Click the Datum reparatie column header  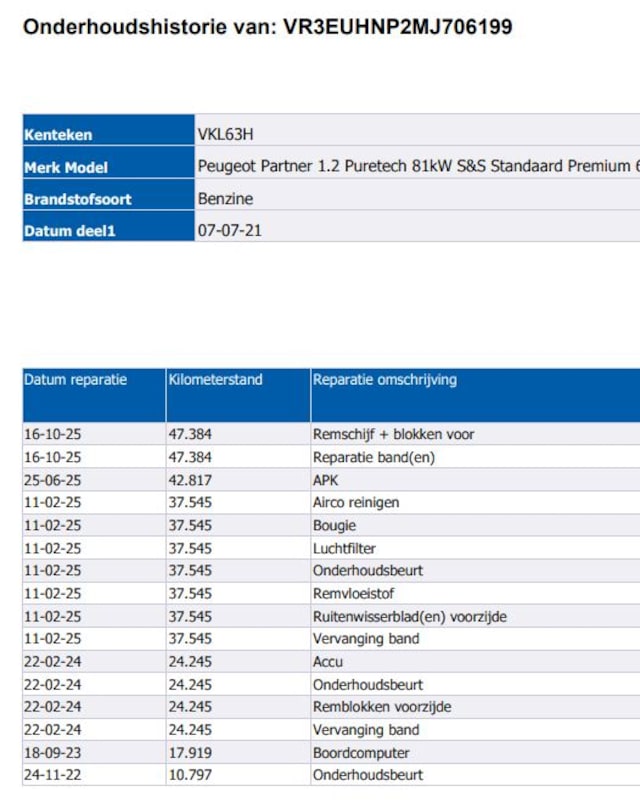[x=76, y=380]
